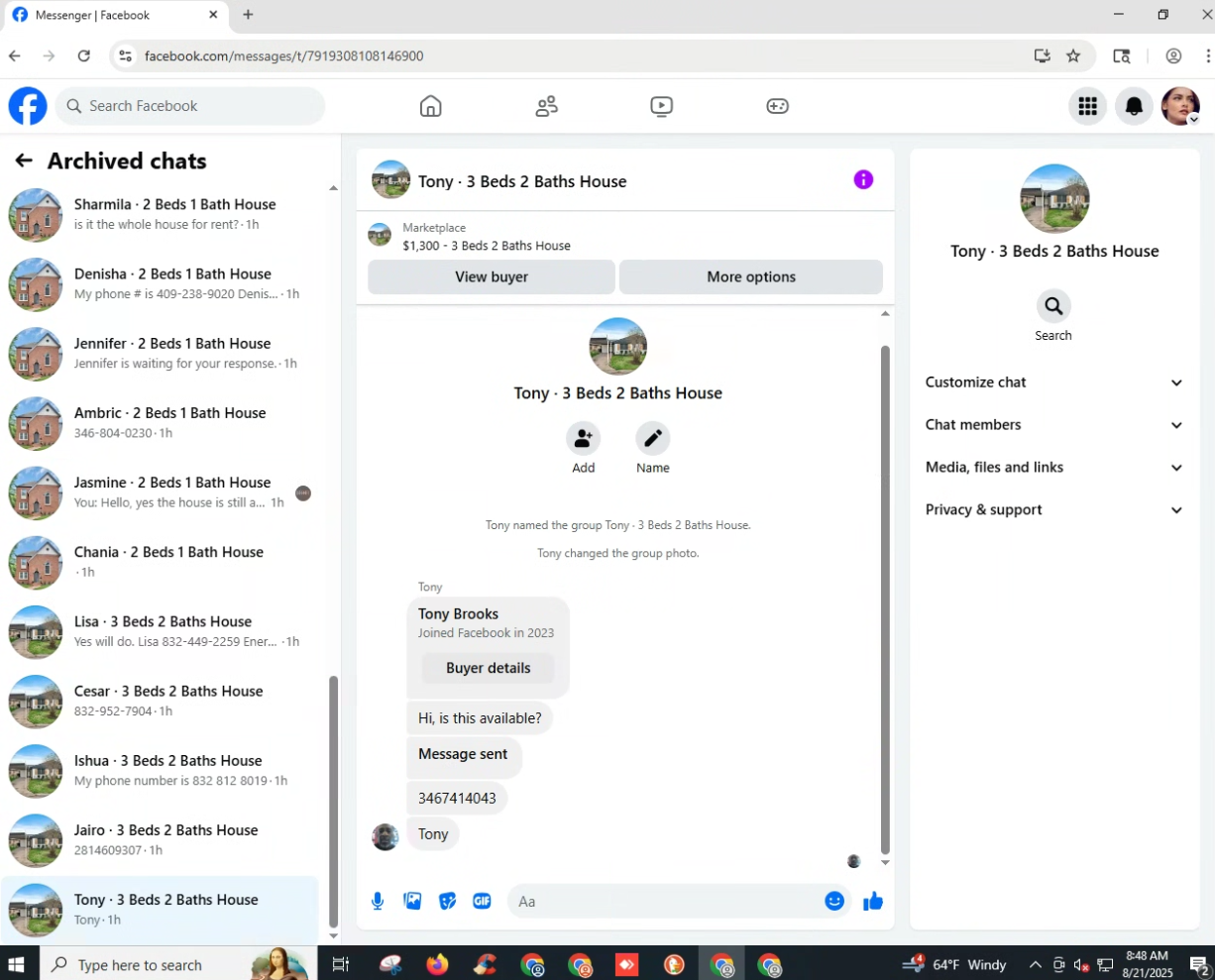Image resolution: width=1215 pixels, height=980 pixels.
Task: Click the archived chats list scrollbar
Action: 333,801
